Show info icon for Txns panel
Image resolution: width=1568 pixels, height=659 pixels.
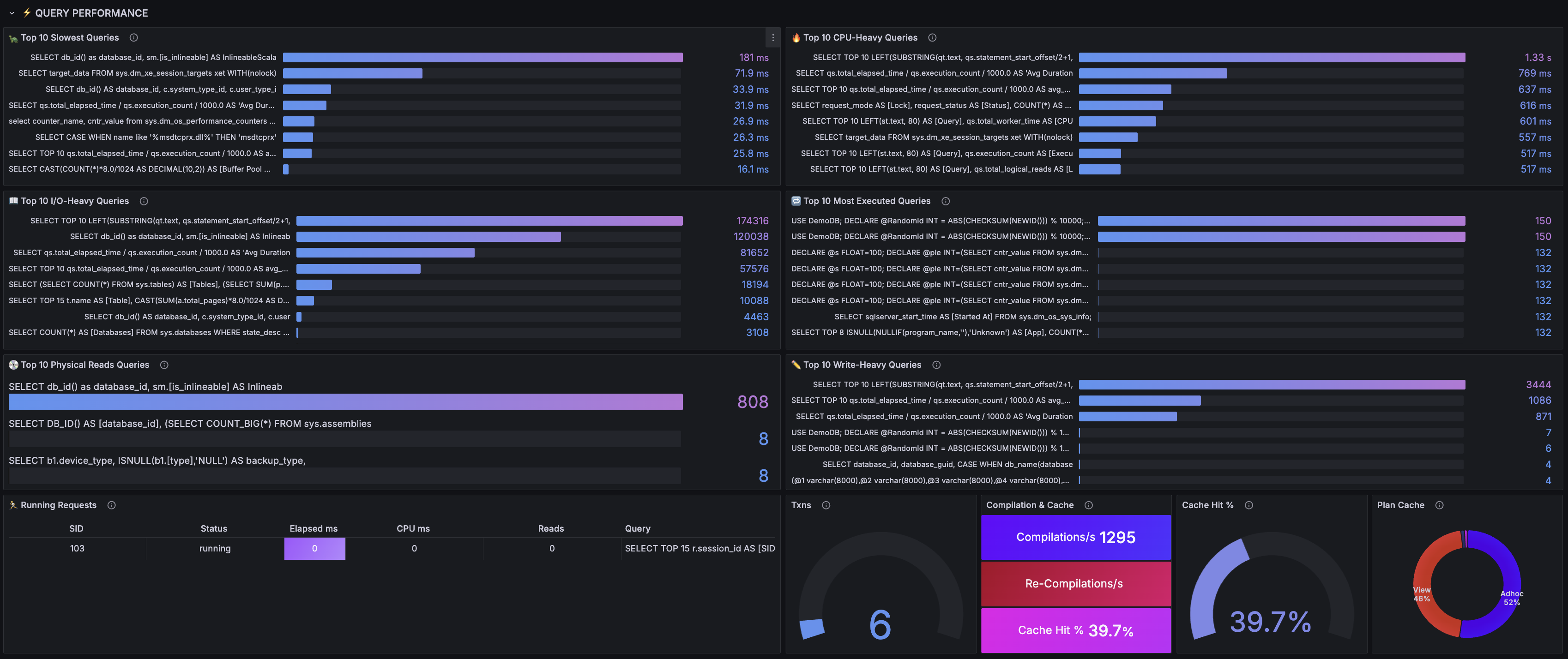pos(826,505)
